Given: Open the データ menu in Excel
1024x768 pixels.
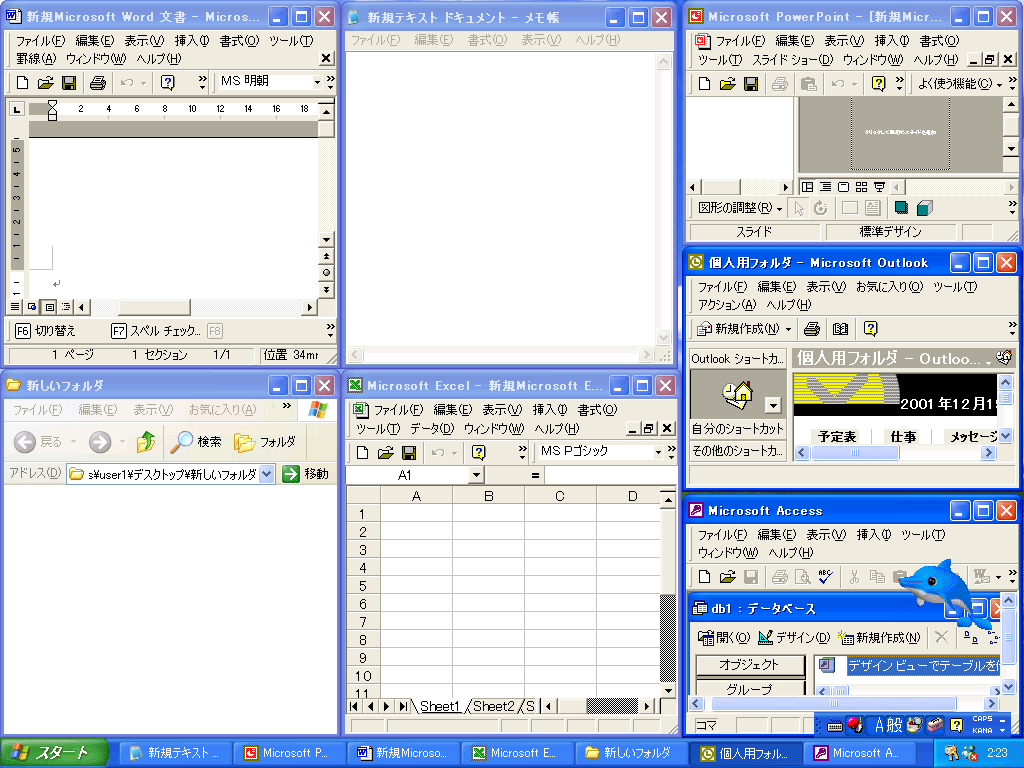Looking at the screenshot, I should 432,429.
